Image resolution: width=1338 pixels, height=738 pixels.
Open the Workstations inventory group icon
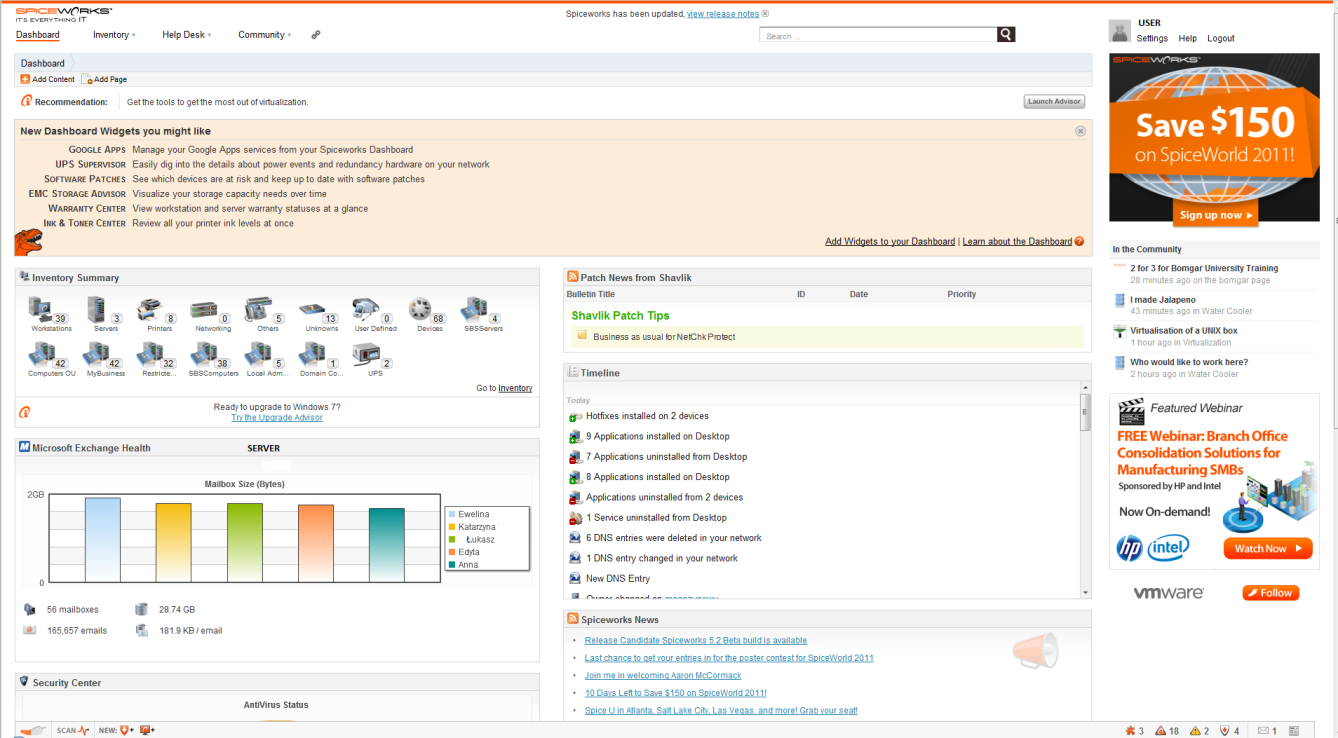42,309
